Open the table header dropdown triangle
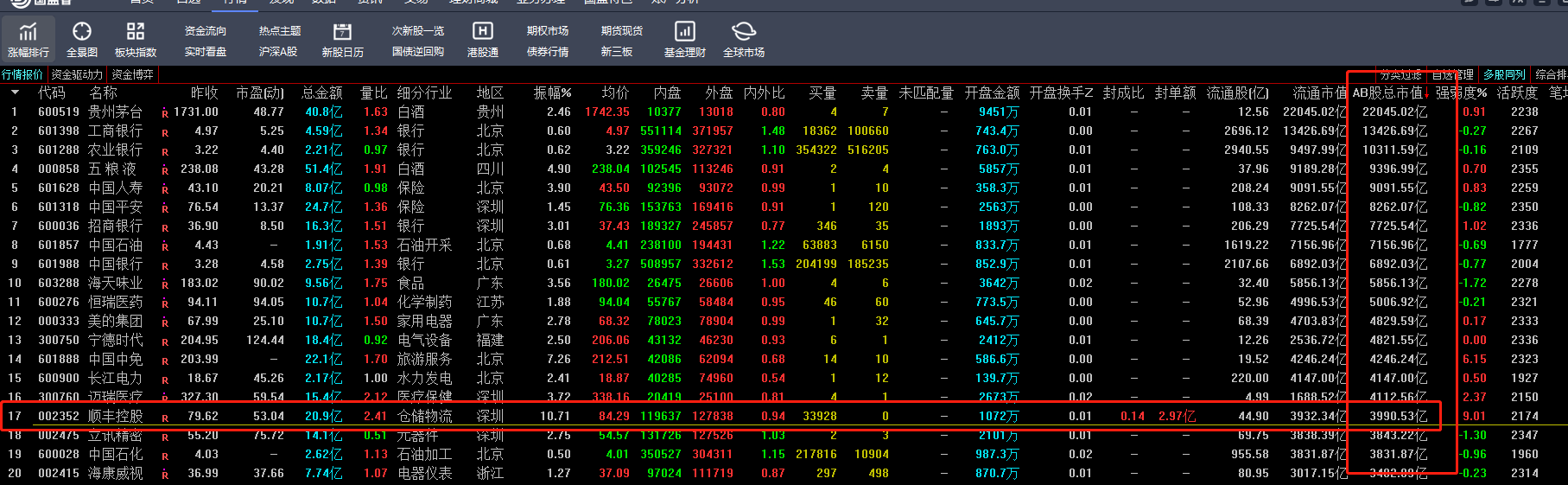 pyautogui.click(x=15, y=93)
